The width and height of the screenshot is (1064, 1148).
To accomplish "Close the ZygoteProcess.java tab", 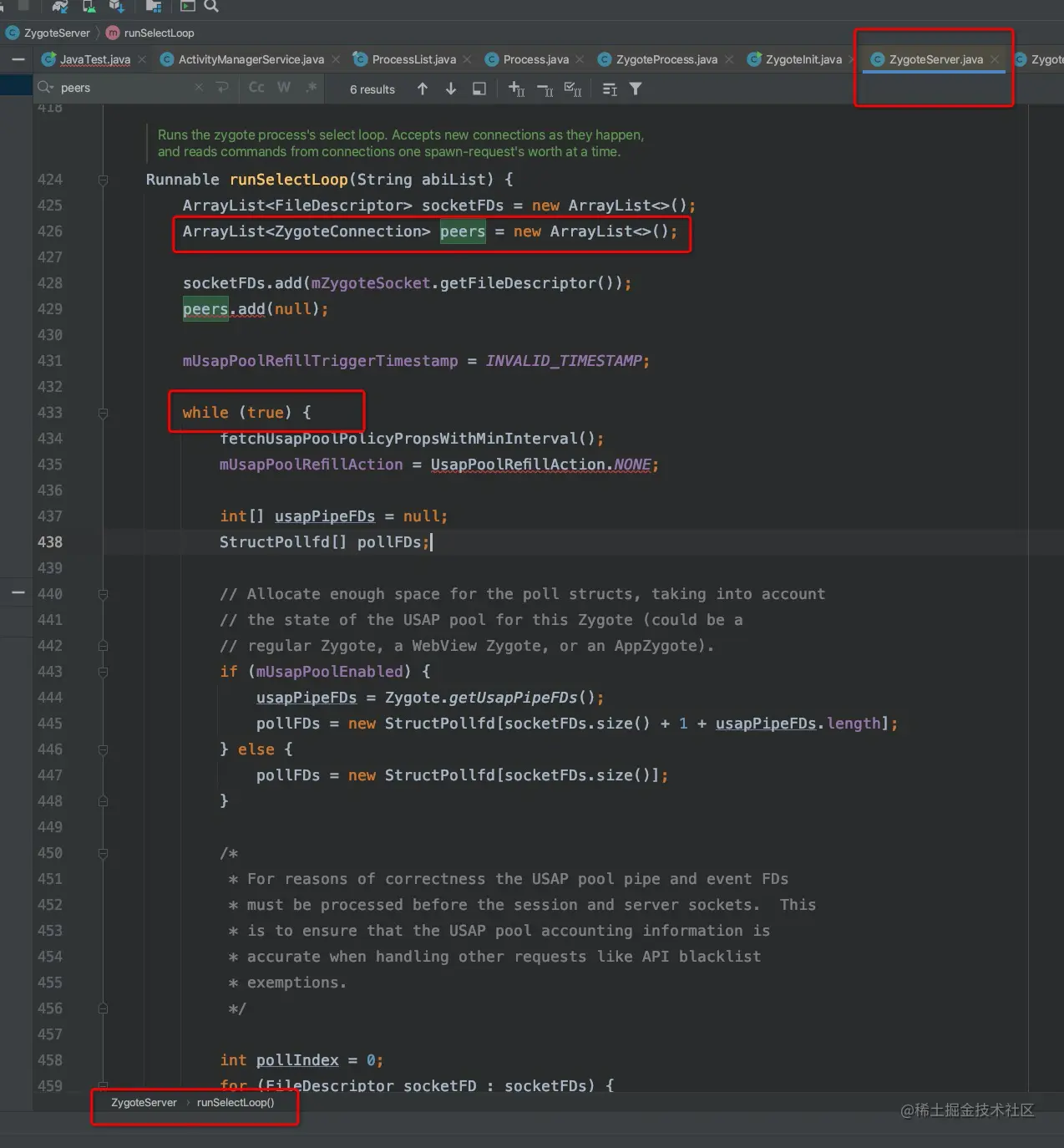I will pyautogui.click(x=729, y=59).
